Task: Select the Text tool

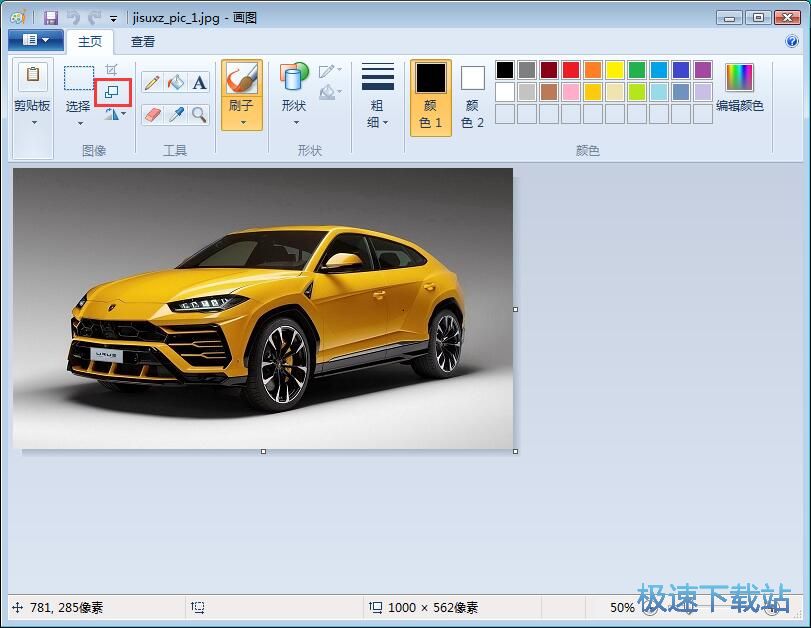Action: (199, 82)
